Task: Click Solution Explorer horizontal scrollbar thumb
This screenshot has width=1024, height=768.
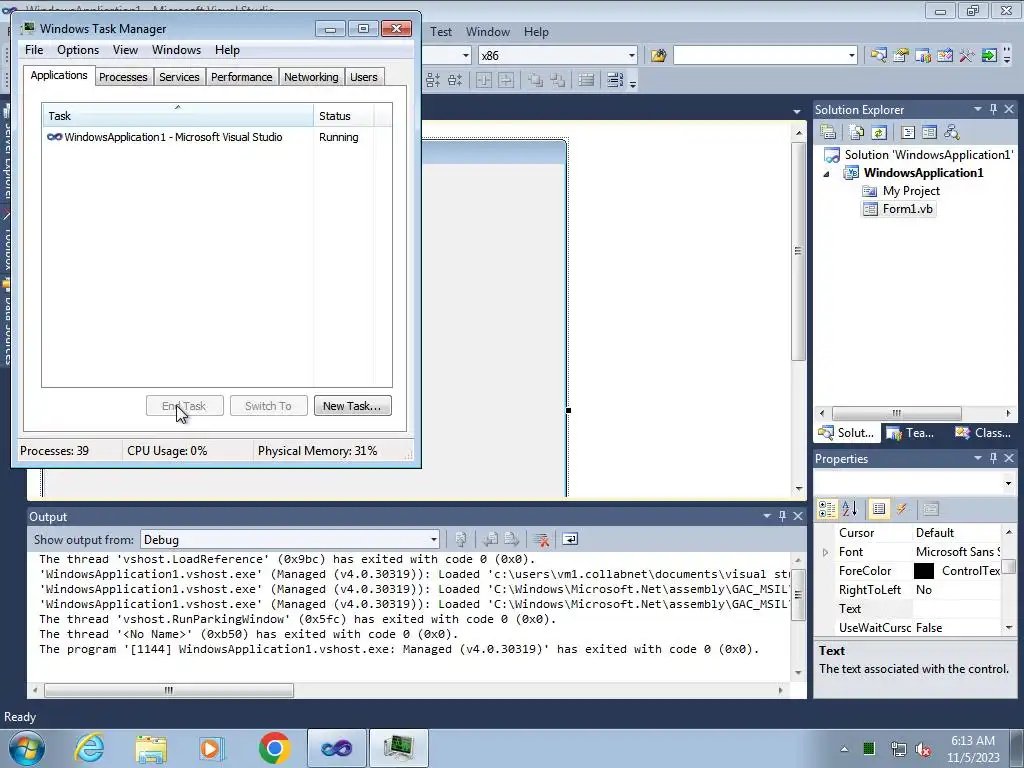Action: pyautogui.click(x=897, y=413)
